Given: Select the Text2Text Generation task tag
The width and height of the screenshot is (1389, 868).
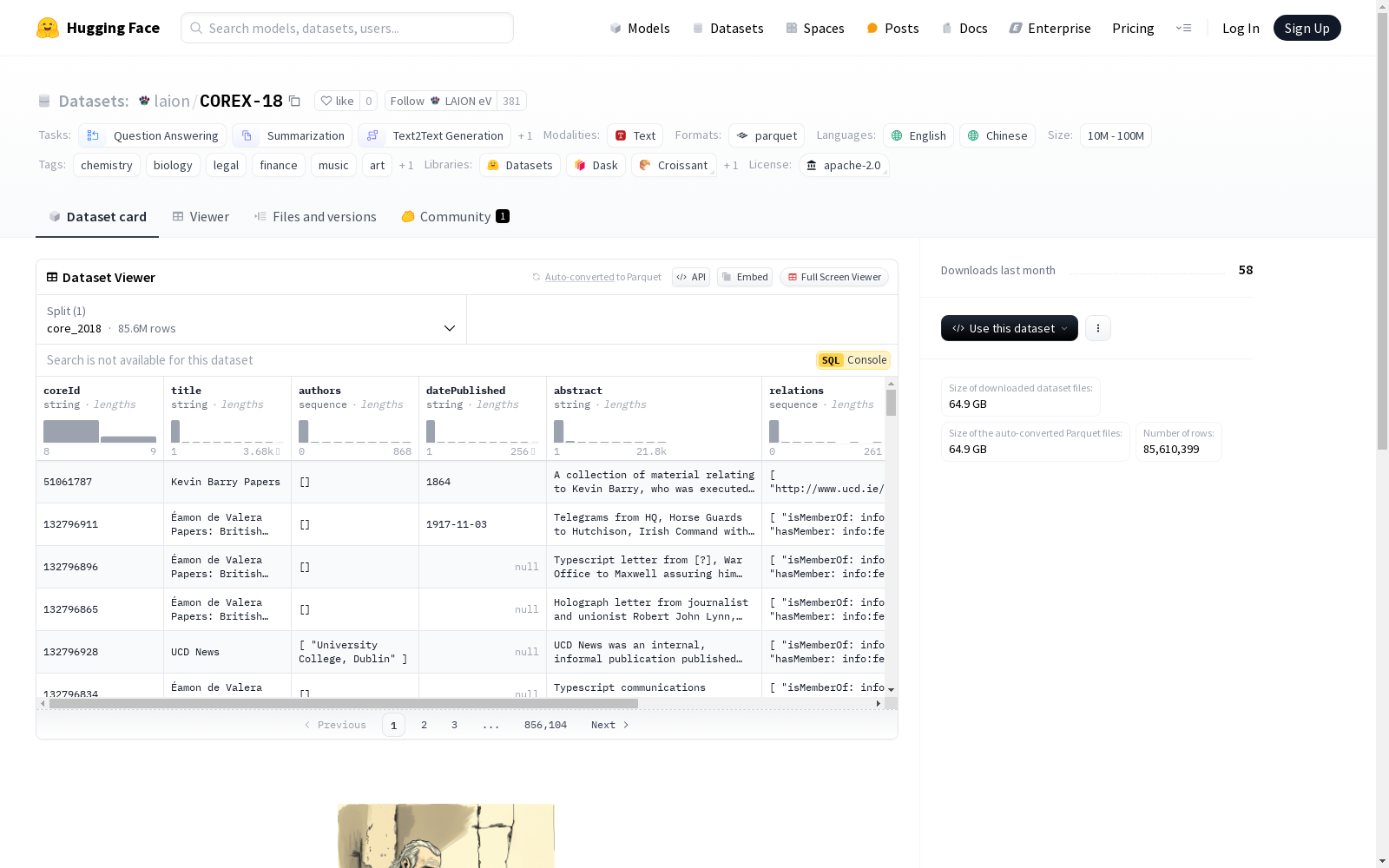Looking at the screenshot, I should 435,135.
